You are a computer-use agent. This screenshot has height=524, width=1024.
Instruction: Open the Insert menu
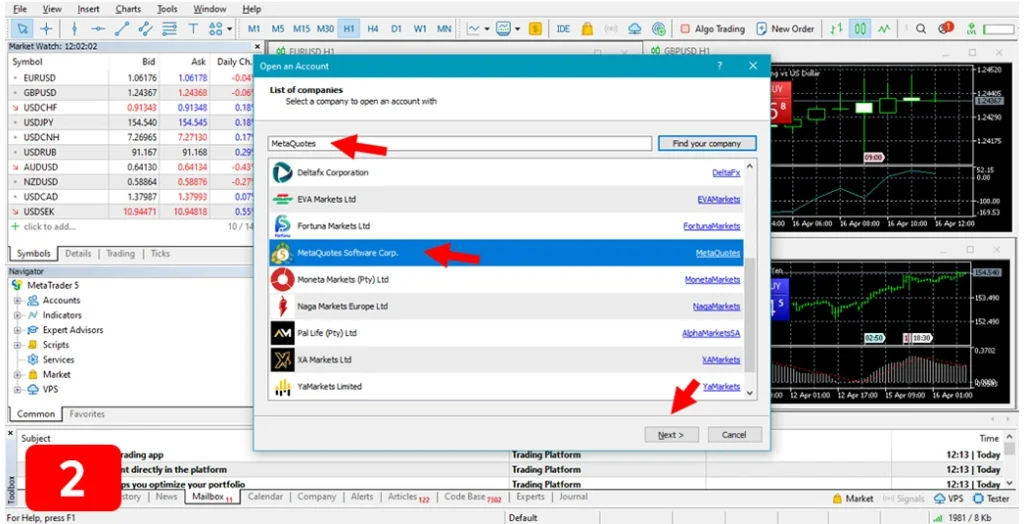tap(88, 9)
